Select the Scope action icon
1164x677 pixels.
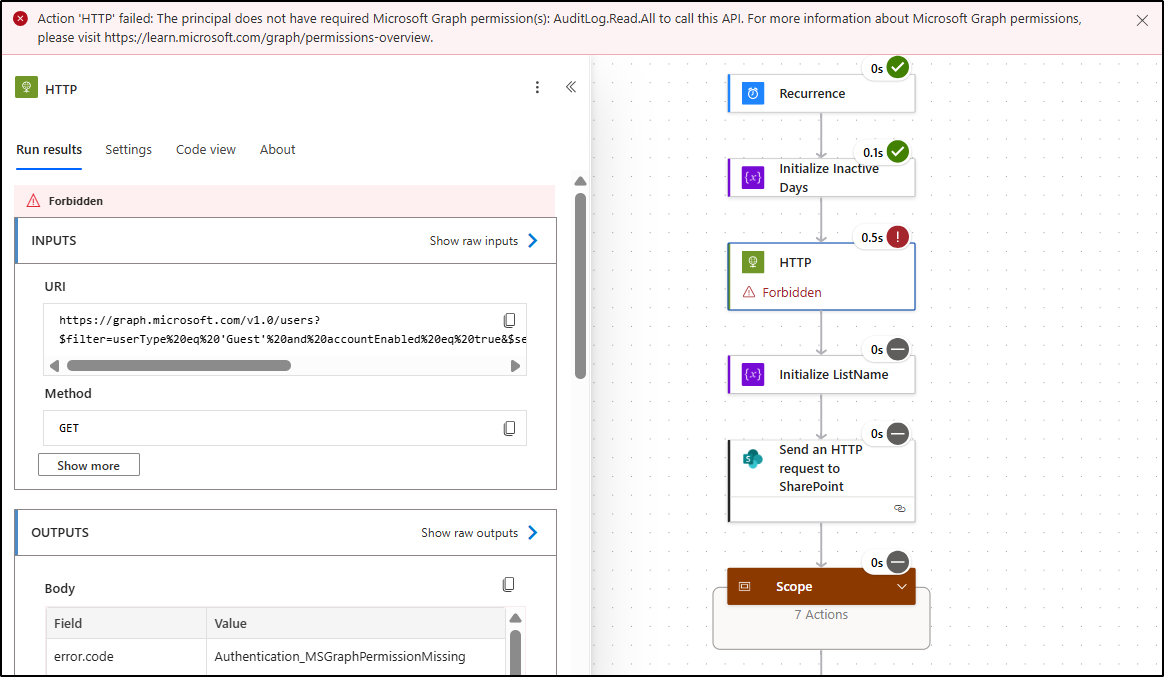pos(744,586)
